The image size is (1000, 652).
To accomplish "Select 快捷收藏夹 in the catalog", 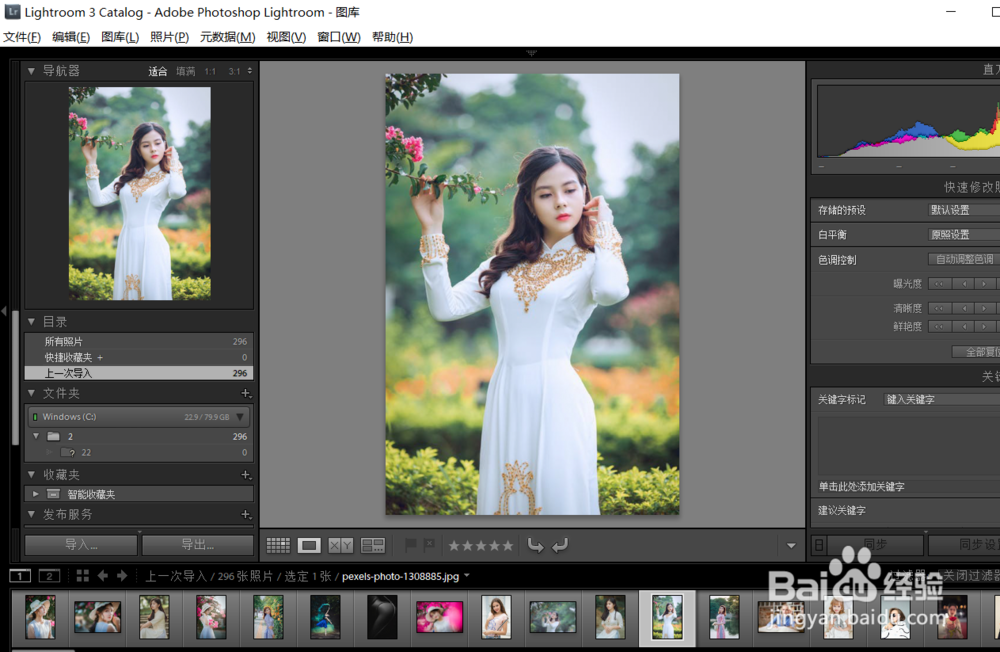I will click(139, 357).
